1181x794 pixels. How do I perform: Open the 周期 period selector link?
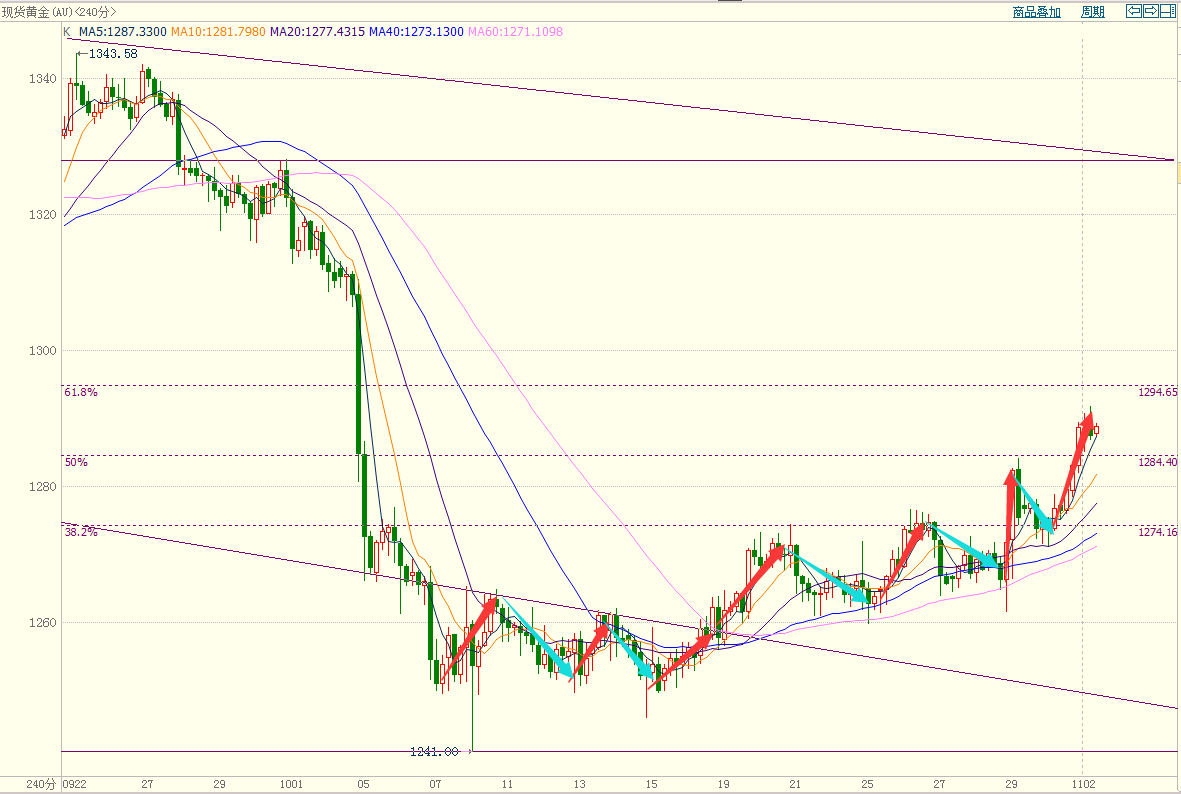1093,11
